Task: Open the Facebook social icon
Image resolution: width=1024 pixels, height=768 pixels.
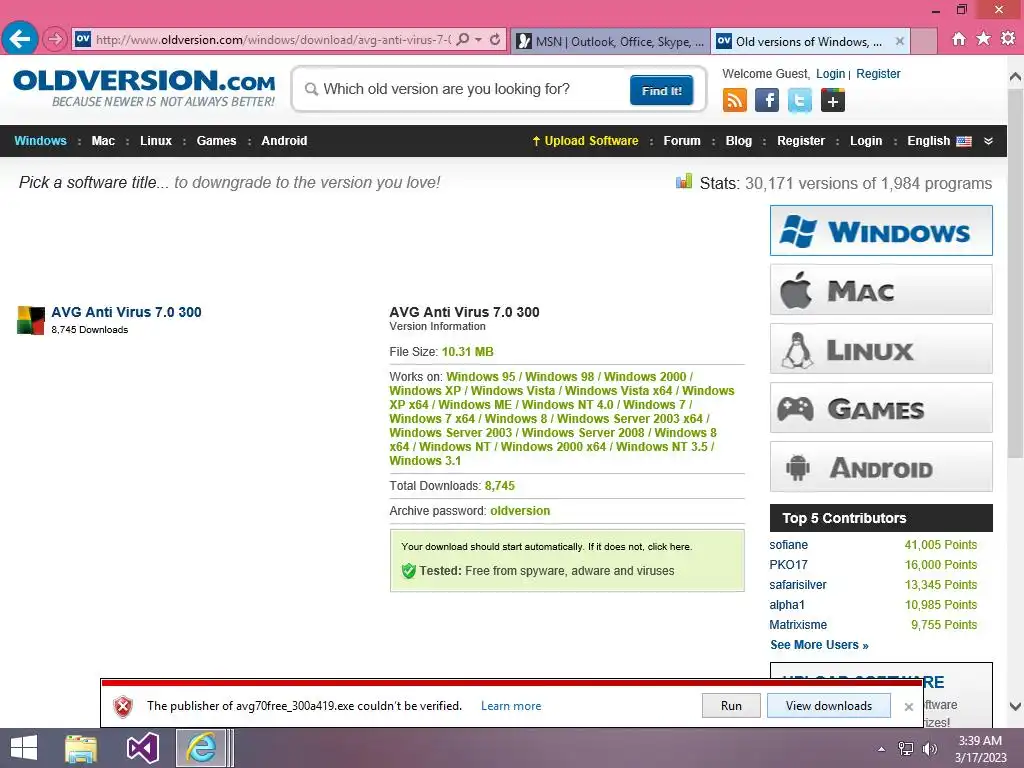Action: click(x=767, y=101)
